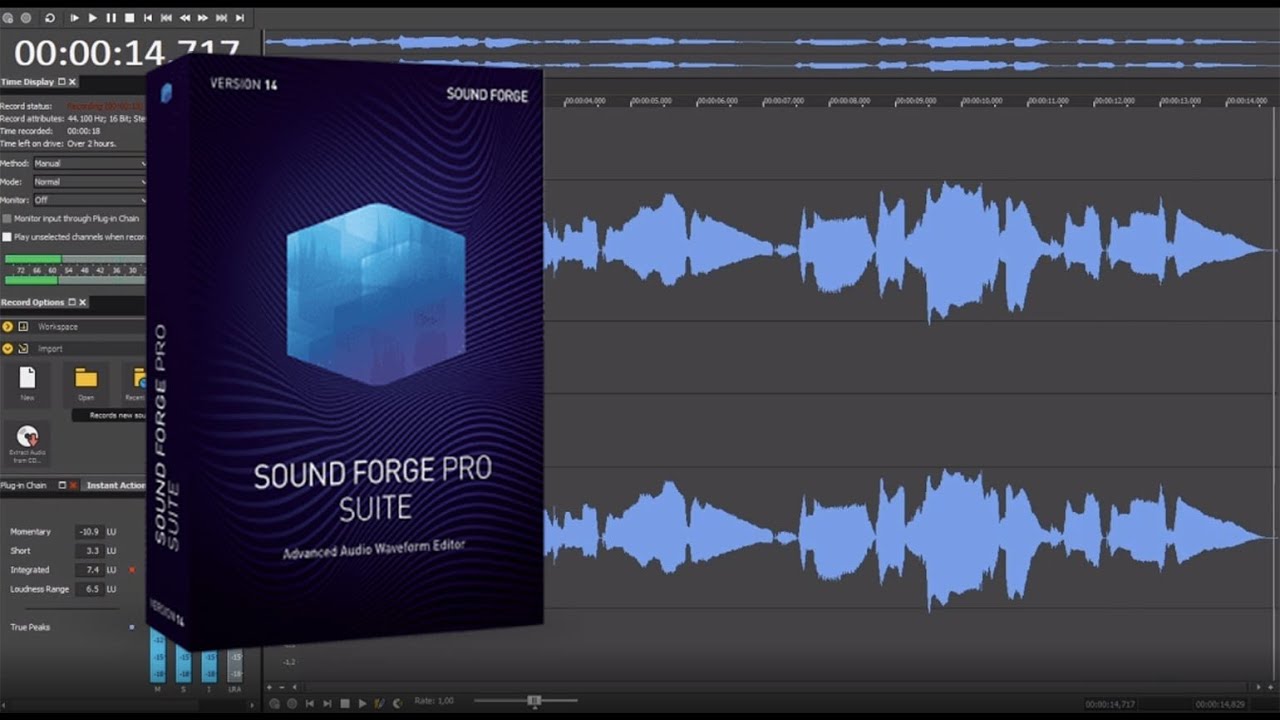Viewport: 1280px width, 720px height.
Task: Check Play unselected channels when recording
Action: (7, 237)
